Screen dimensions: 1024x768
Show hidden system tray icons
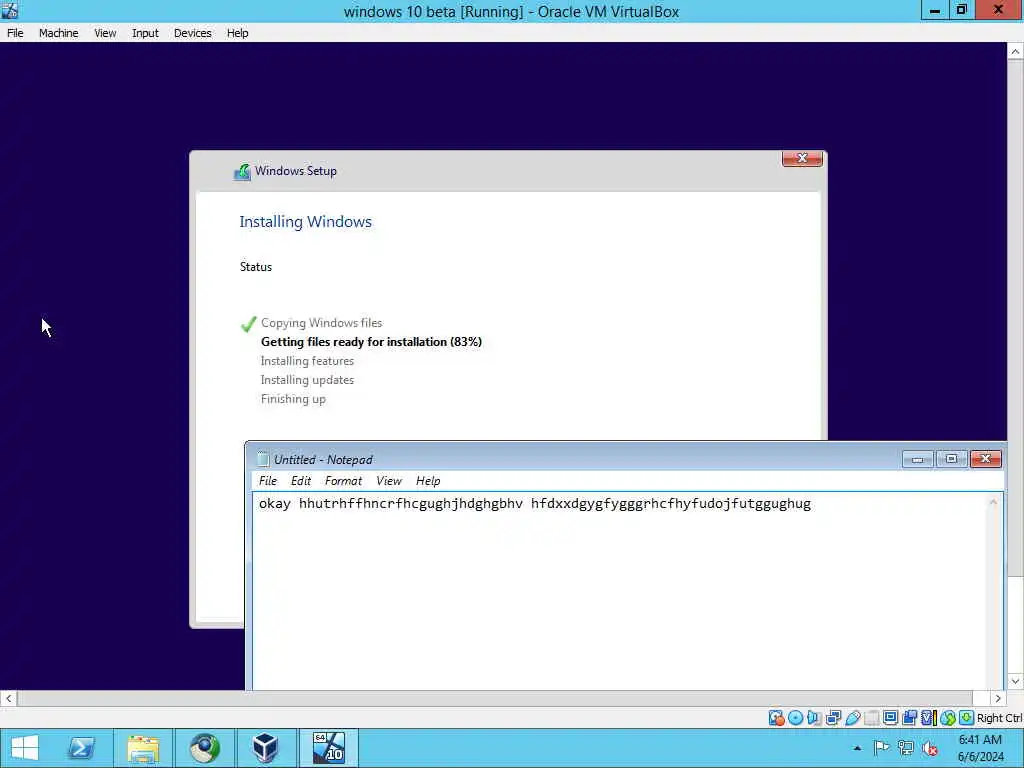pyautogui.click(x=857, y=748)
